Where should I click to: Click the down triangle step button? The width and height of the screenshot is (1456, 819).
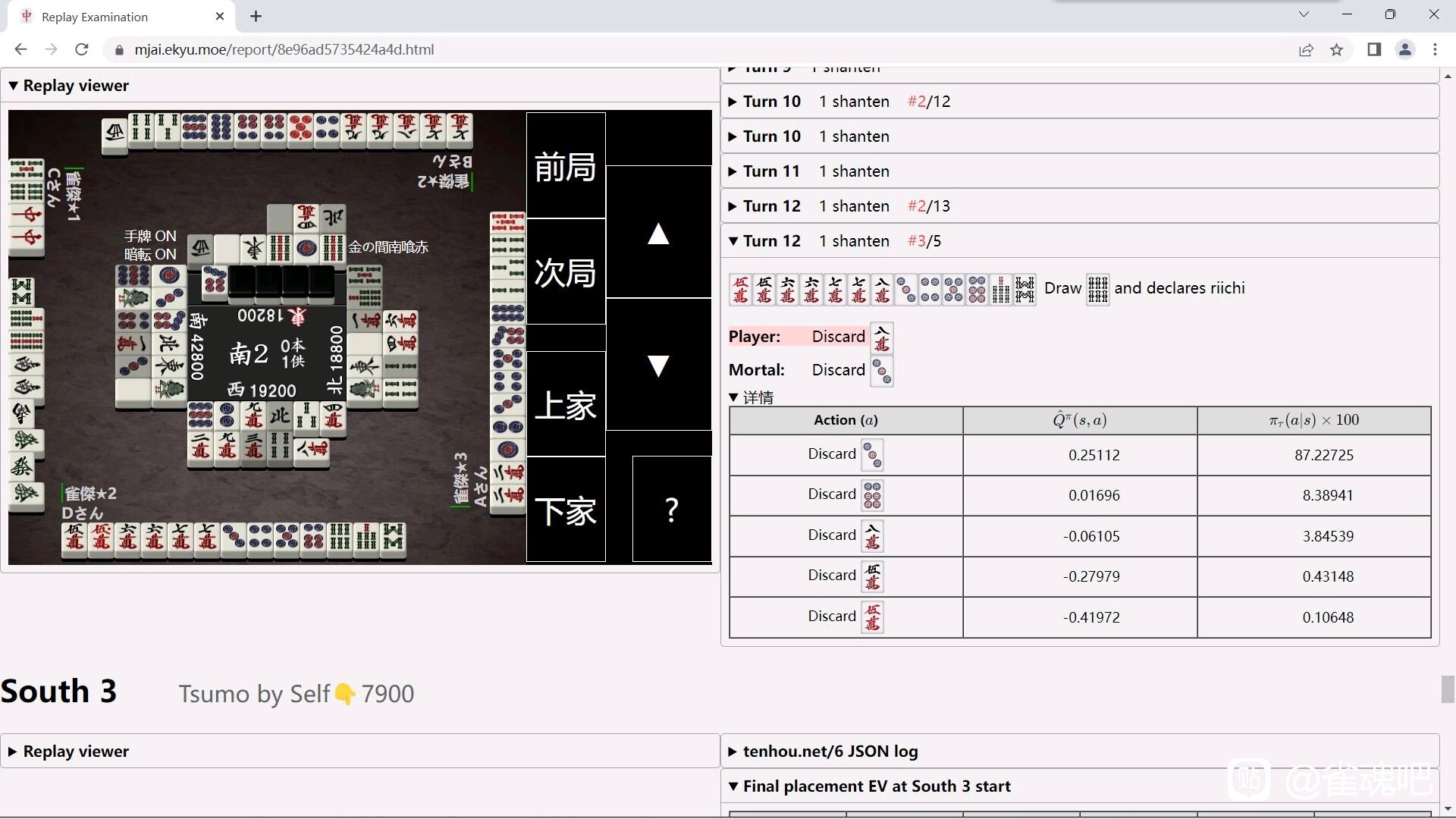tap(658, 365)
